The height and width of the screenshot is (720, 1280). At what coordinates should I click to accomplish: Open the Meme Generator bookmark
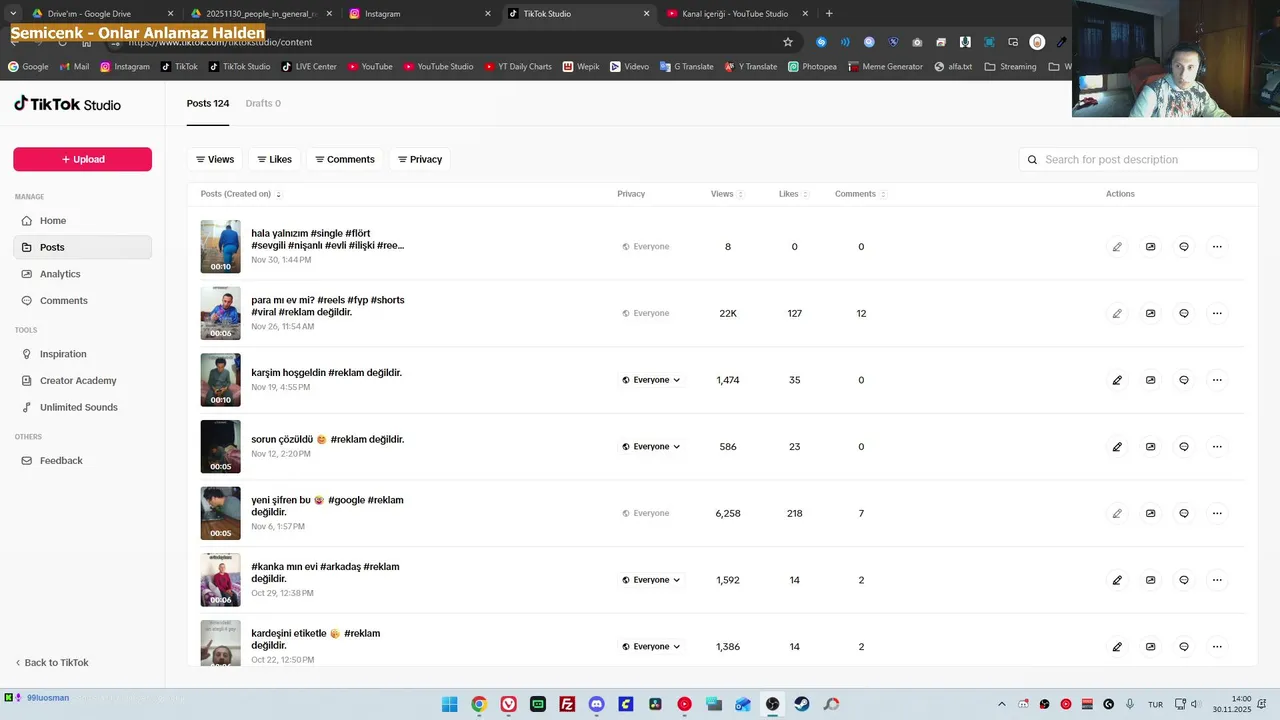(x=886, y=67)
